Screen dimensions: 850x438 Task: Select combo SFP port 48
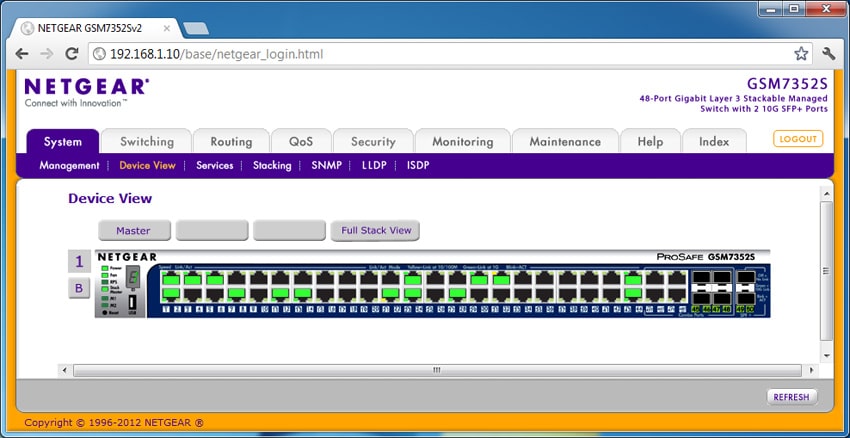(722, 298)
